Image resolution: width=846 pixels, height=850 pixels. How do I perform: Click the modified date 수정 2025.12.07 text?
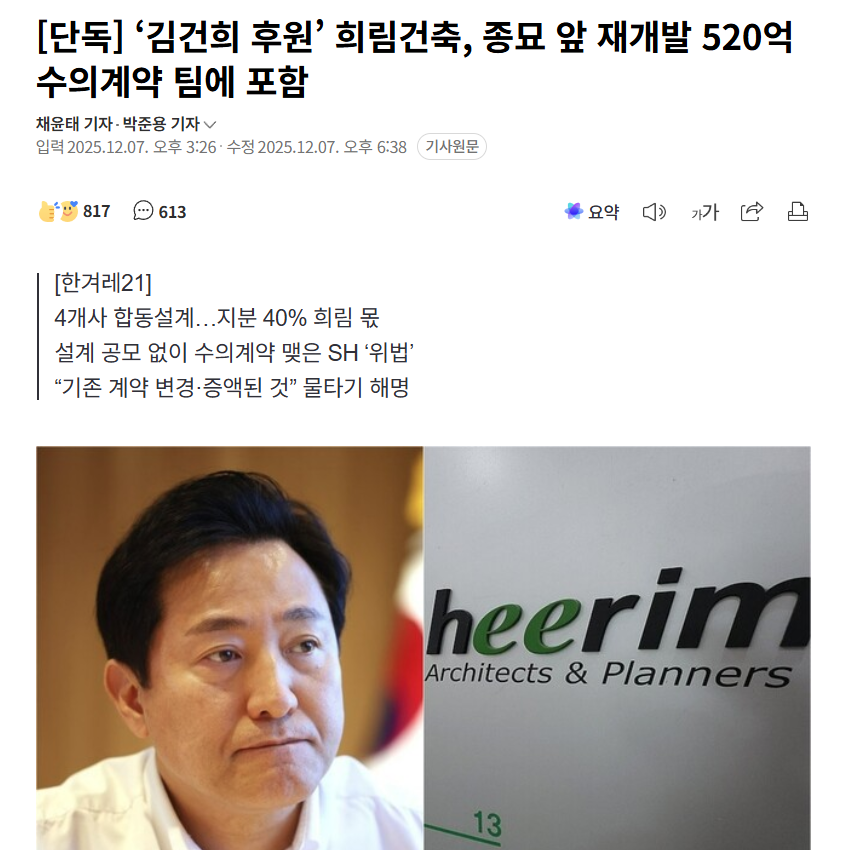317,147
